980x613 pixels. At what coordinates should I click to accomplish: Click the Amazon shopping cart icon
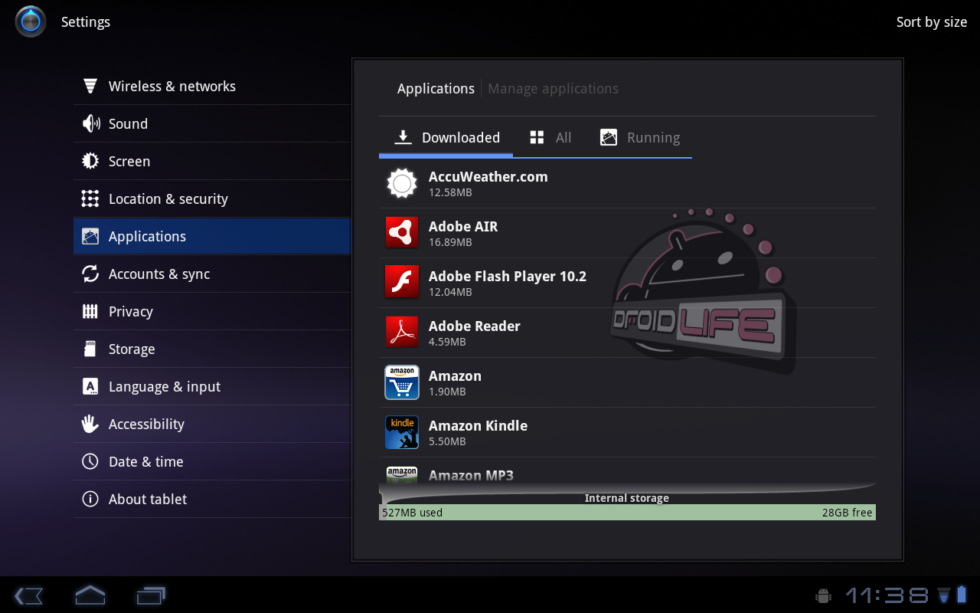pyautogui.click(x=402, y=382)
